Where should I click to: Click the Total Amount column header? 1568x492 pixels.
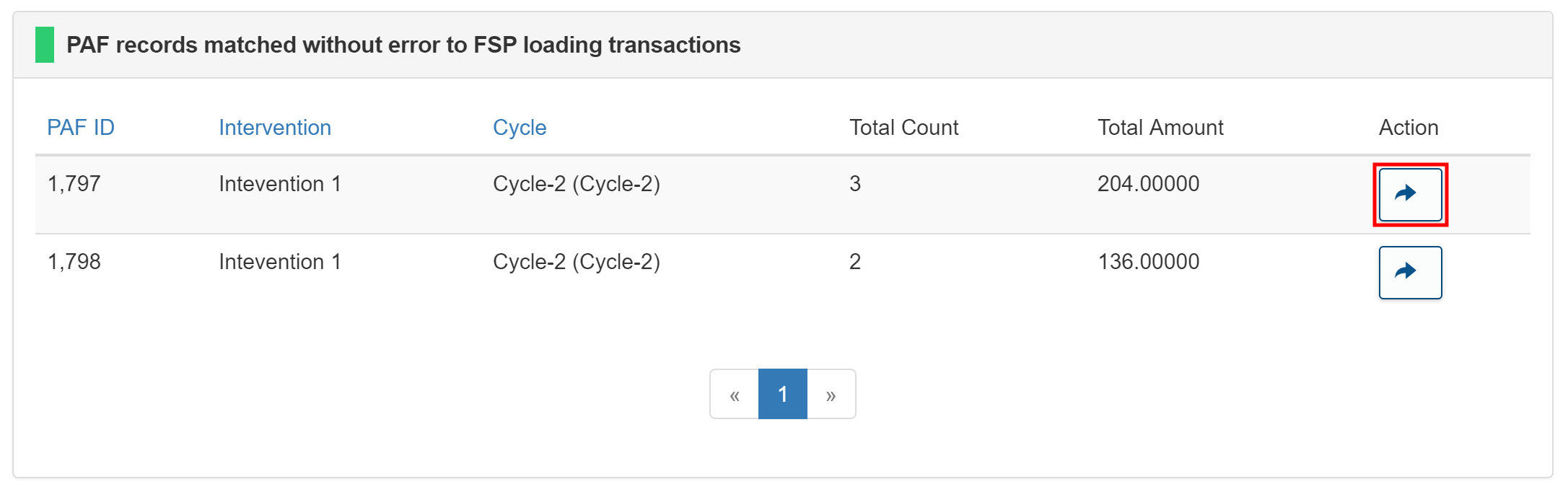[x=1160, y=128]
